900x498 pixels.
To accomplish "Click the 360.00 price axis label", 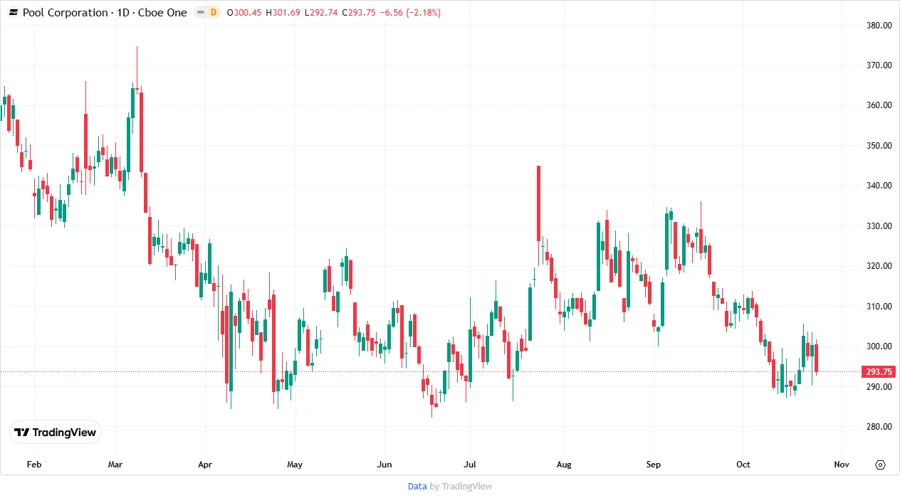I will pos(879,105).
